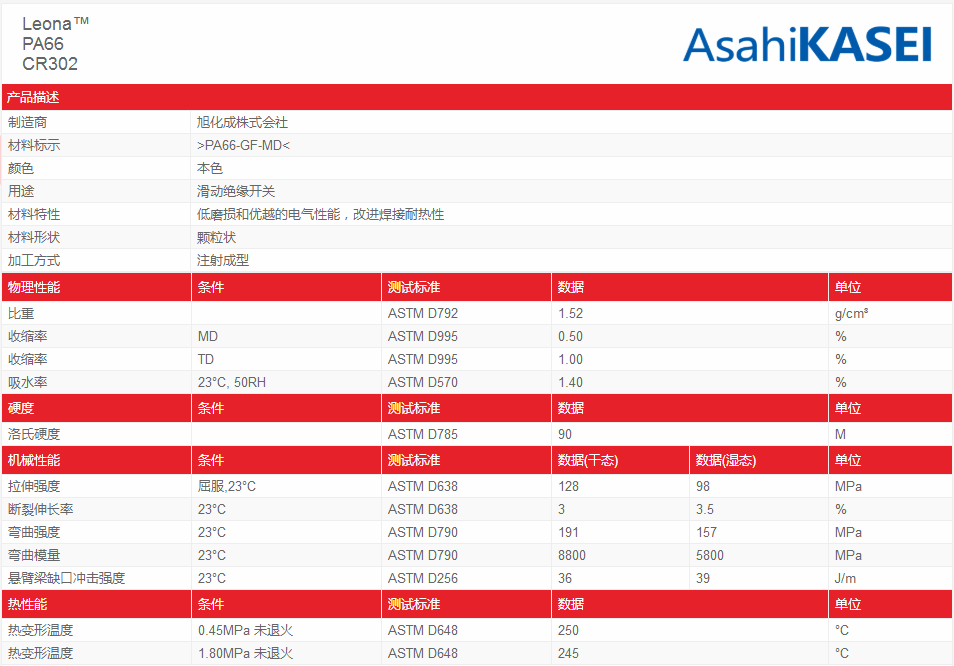Select the hardness unit "M"

(840, 434)
